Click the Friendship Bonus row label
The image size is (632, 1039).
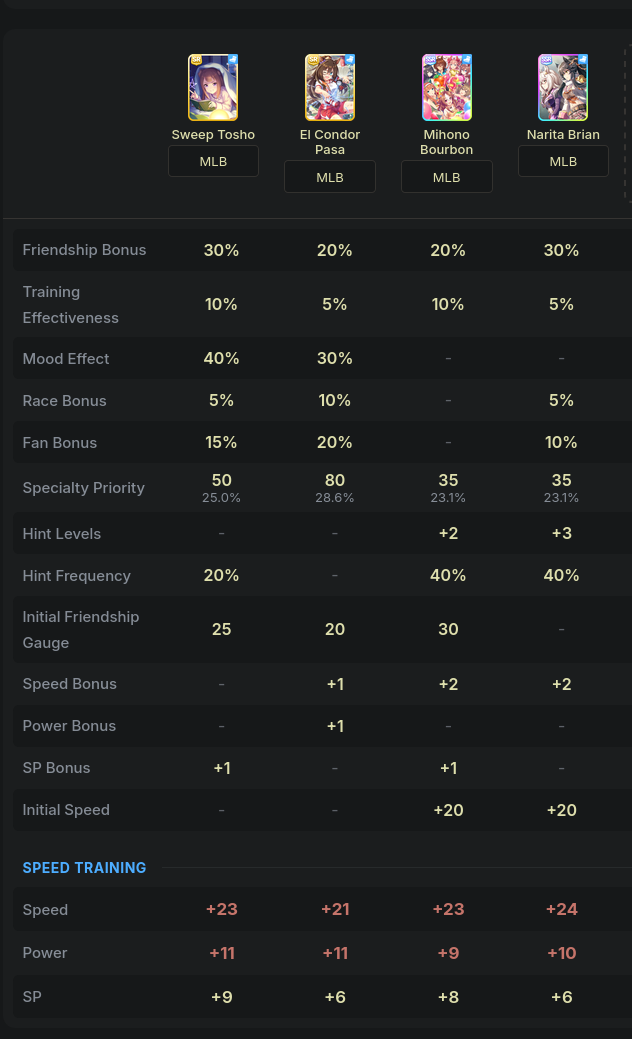[84, 250]
